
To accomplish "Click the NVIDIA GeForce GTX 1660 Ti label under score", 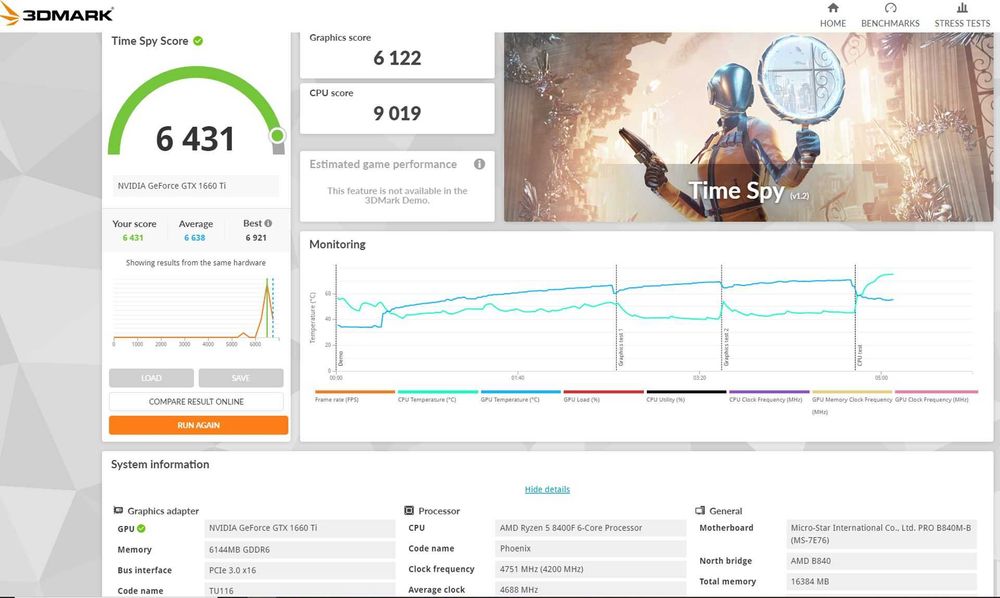I will pos(196,186).
